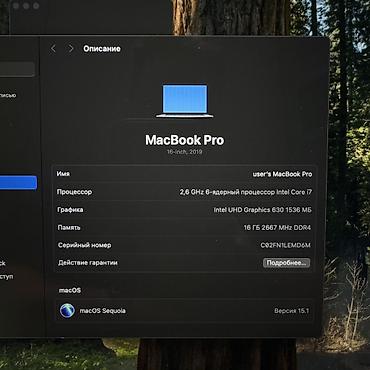The image size is (370, 370).
Task: Click the Имя row label
Action: pyautogui.click(x=63, y=174)
